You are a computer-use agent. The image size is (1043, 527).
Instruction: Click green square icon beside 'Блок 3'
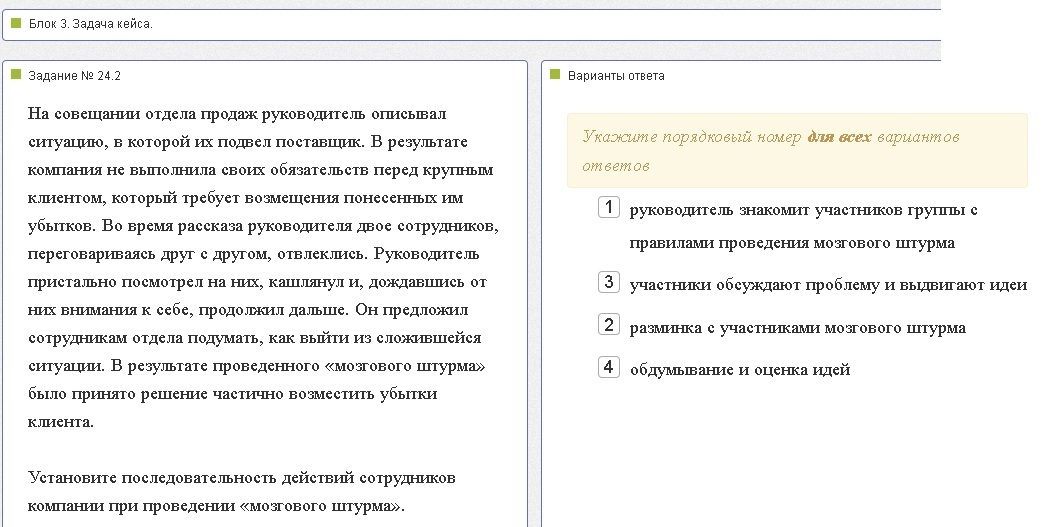click(17, 23)
